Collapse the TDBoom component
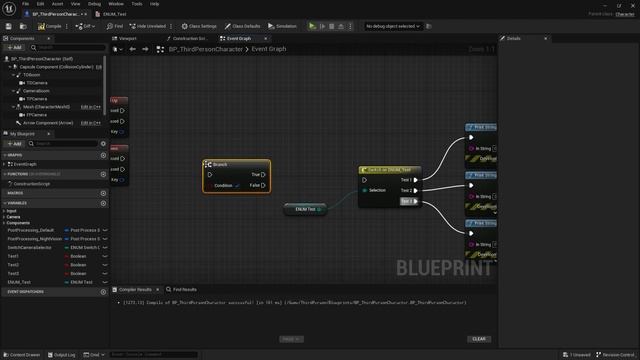The image size is (640, 360). (x=13, y=75)
